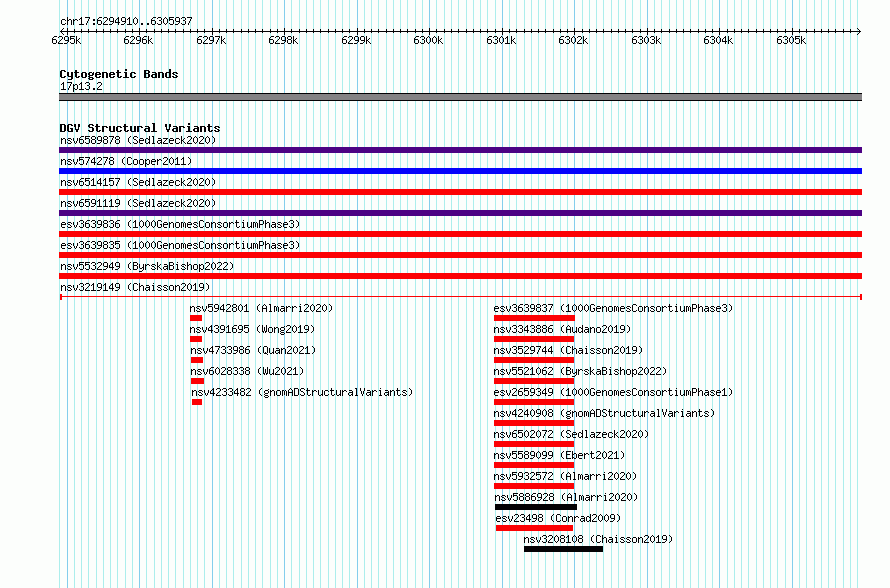The width and height of the screenshot is (890, 588).
Task: Click the black bar under nsv5886928
Action: (536, 507)
